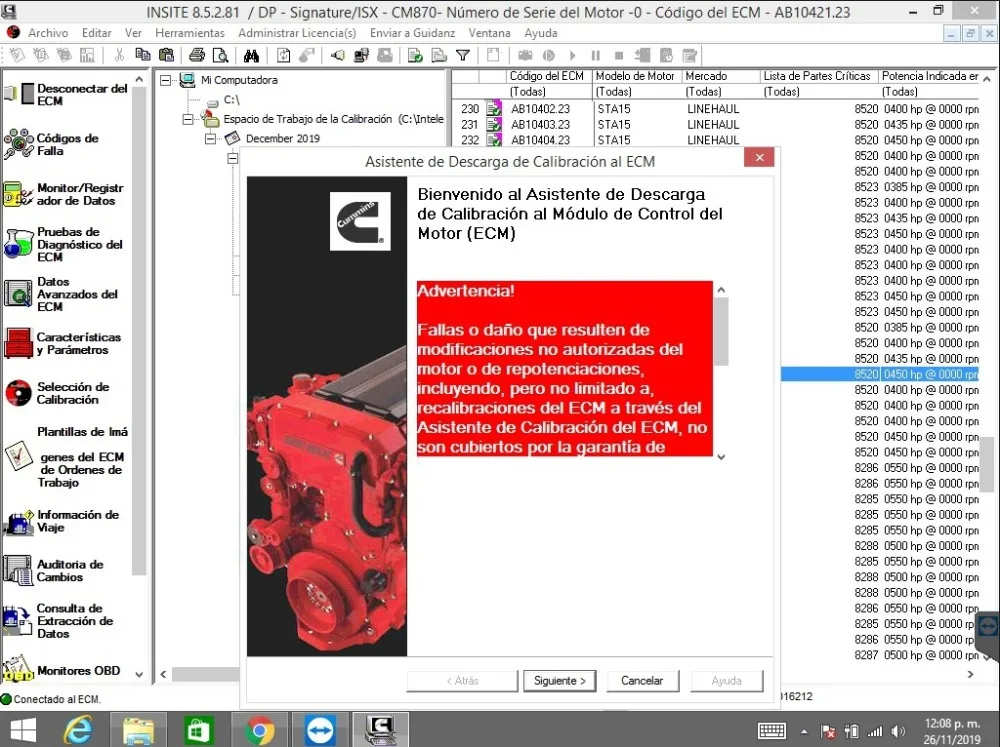
Task: Open the Editar menu
Action: click(x=96, y=33)
